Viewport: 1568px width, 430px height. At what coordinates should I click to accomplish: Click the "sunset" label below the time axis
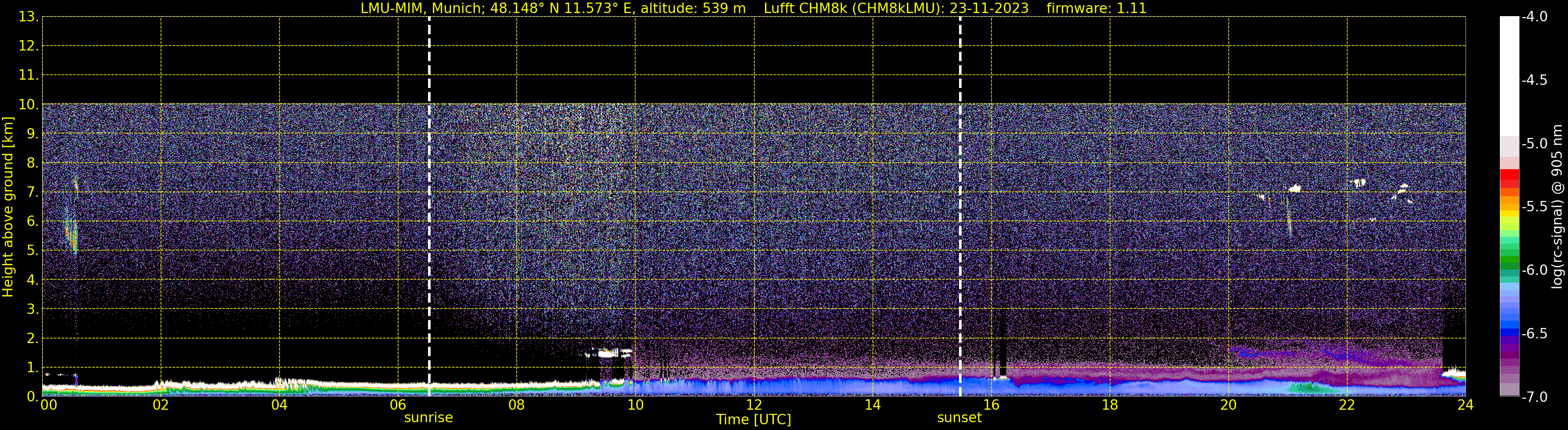point(960,418)
